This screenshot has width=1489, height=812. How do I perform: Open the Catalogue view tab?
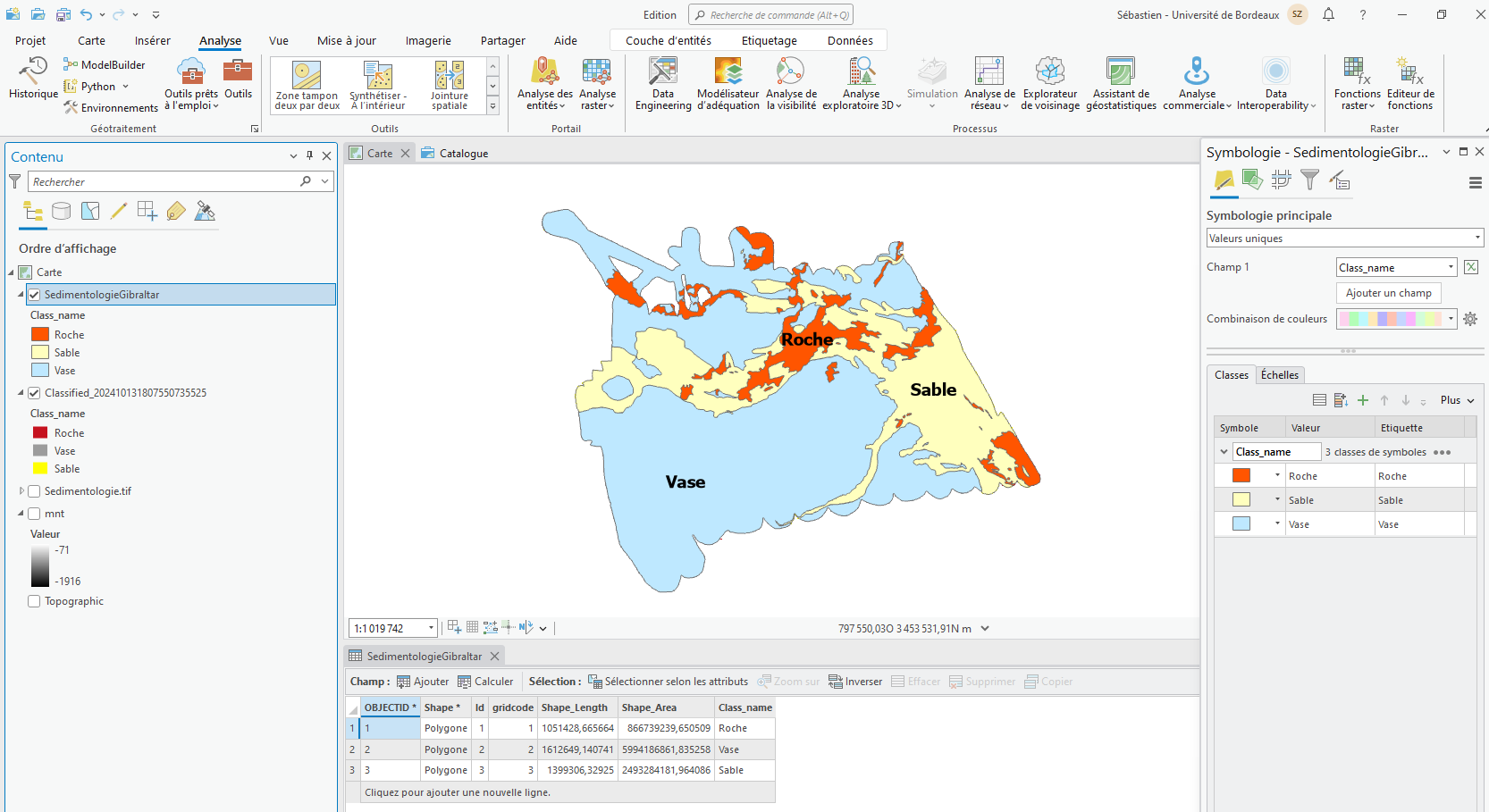[x=463, y=154]
